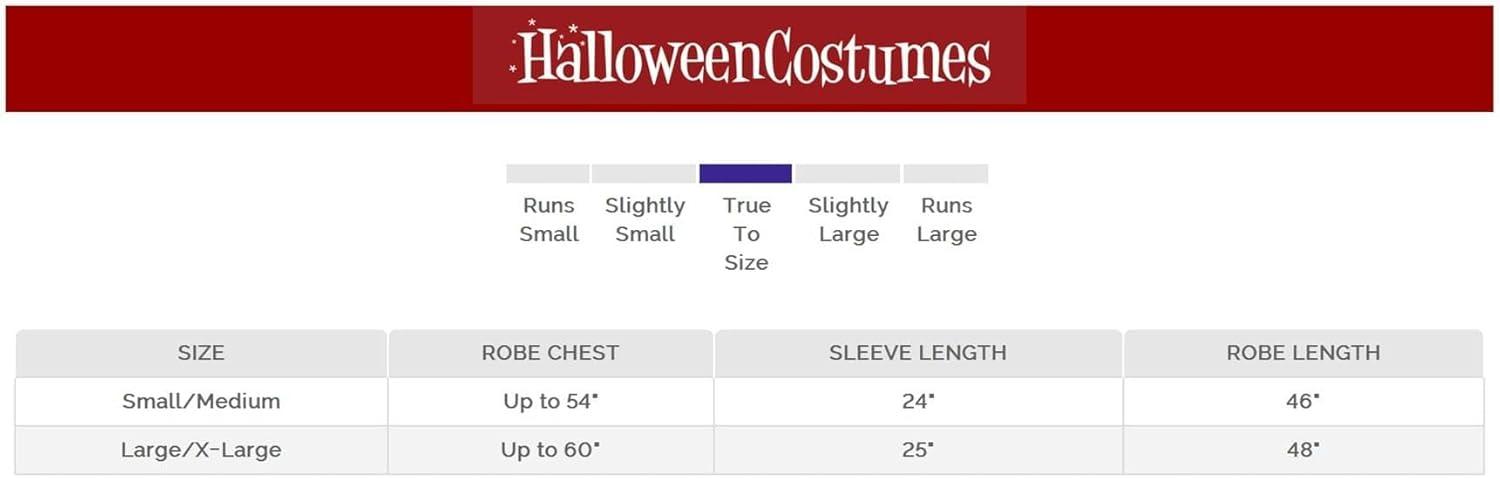Screen dimensions: 1500x478
Task: Click the SLEEVE LENGTH column header
Action: click(x=917, y=353)
